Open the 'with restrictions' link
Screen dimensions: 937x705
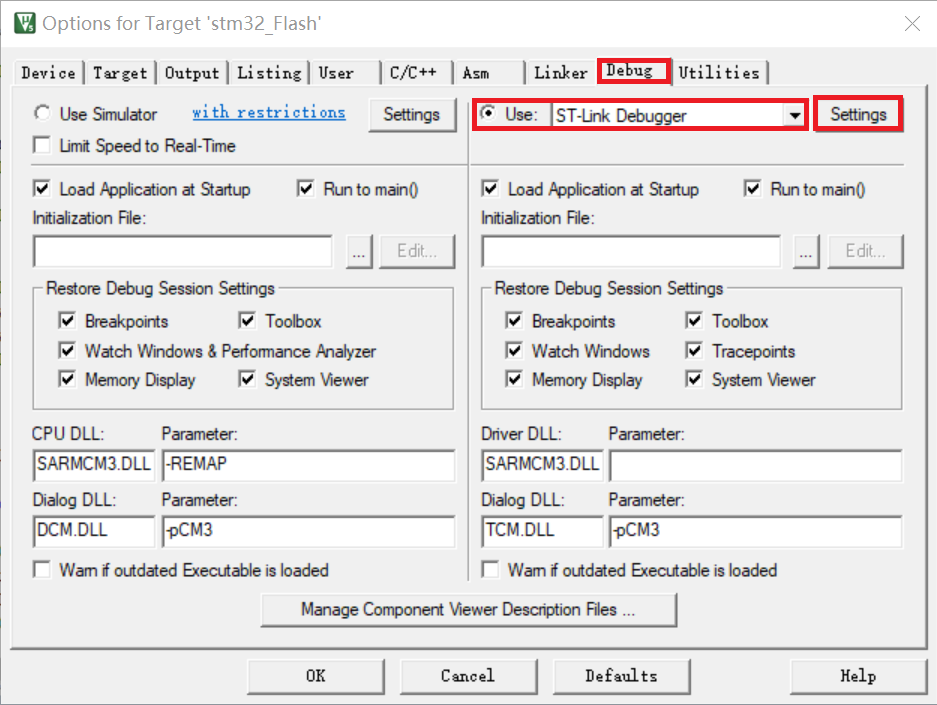[x=269, y=112]
